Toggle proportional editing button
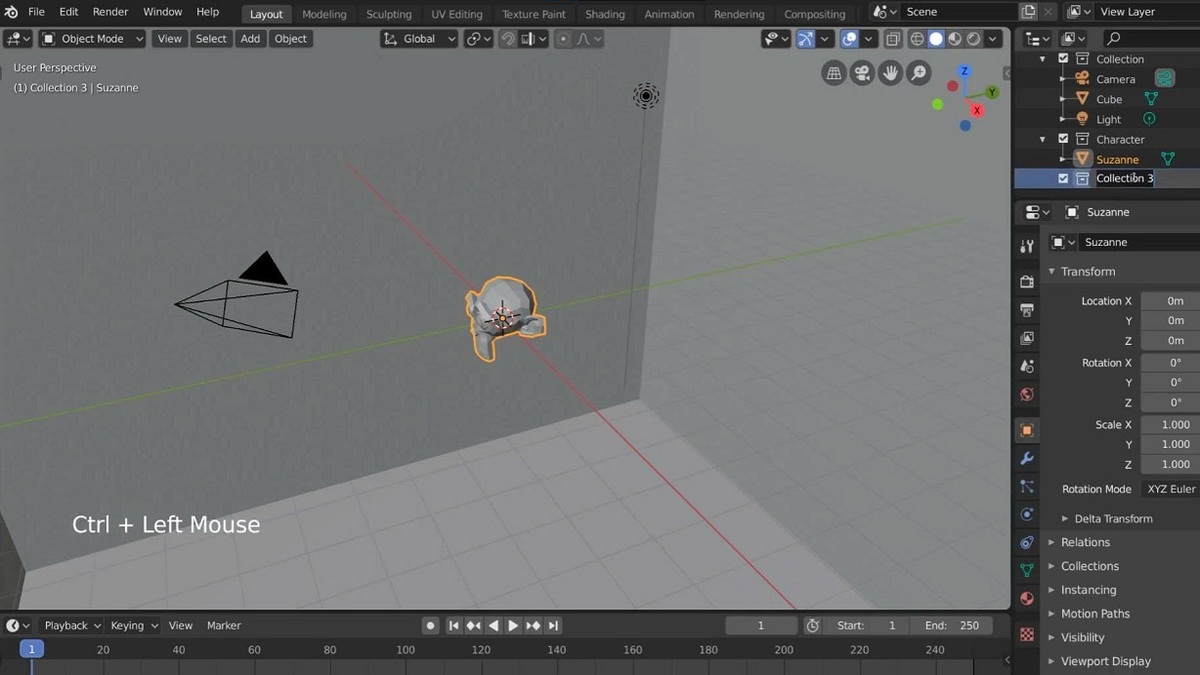1200x675 pixels. 563,39
